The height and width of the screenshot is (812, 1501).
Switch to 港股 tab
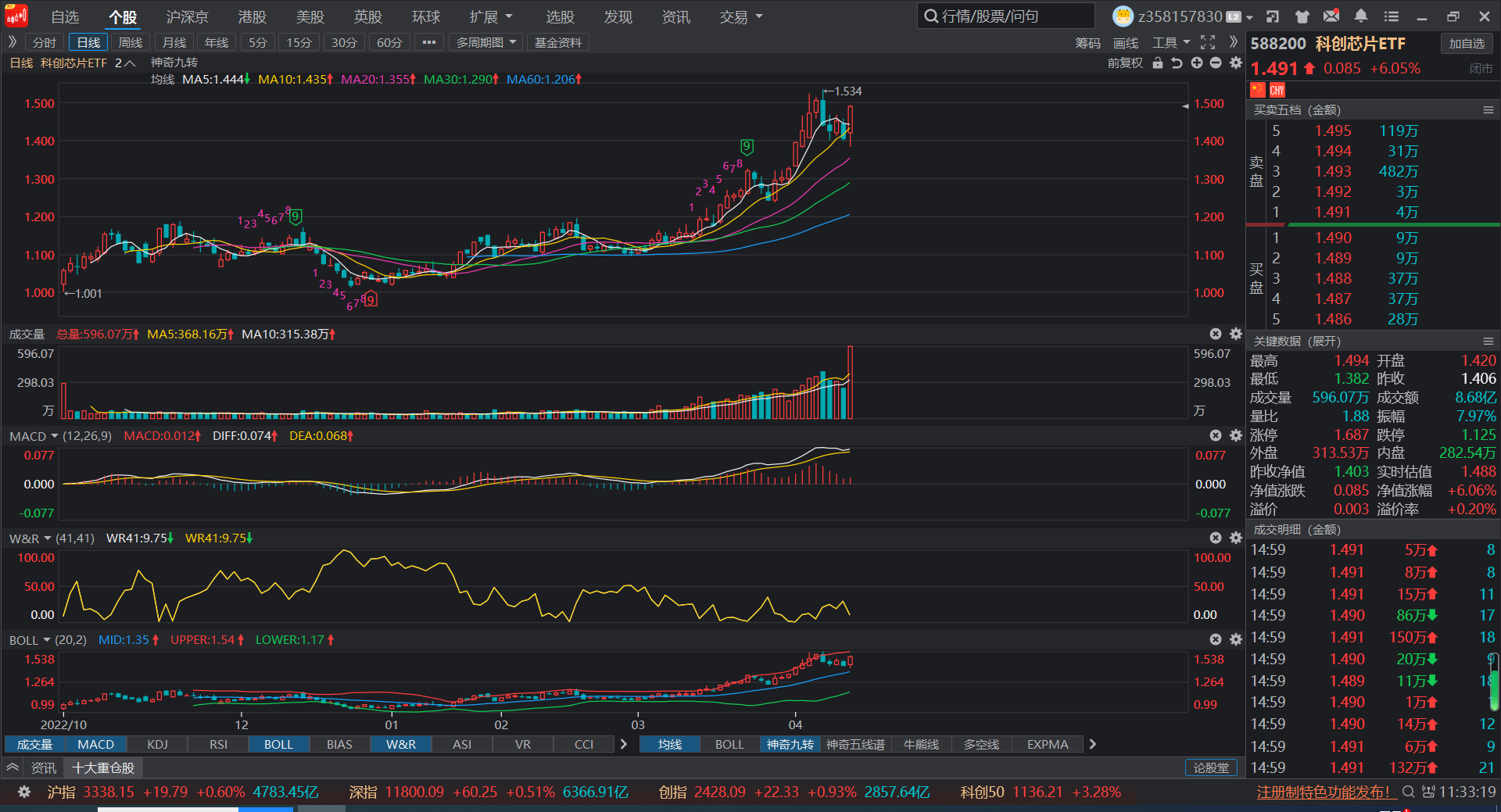(x=252, y=16)
